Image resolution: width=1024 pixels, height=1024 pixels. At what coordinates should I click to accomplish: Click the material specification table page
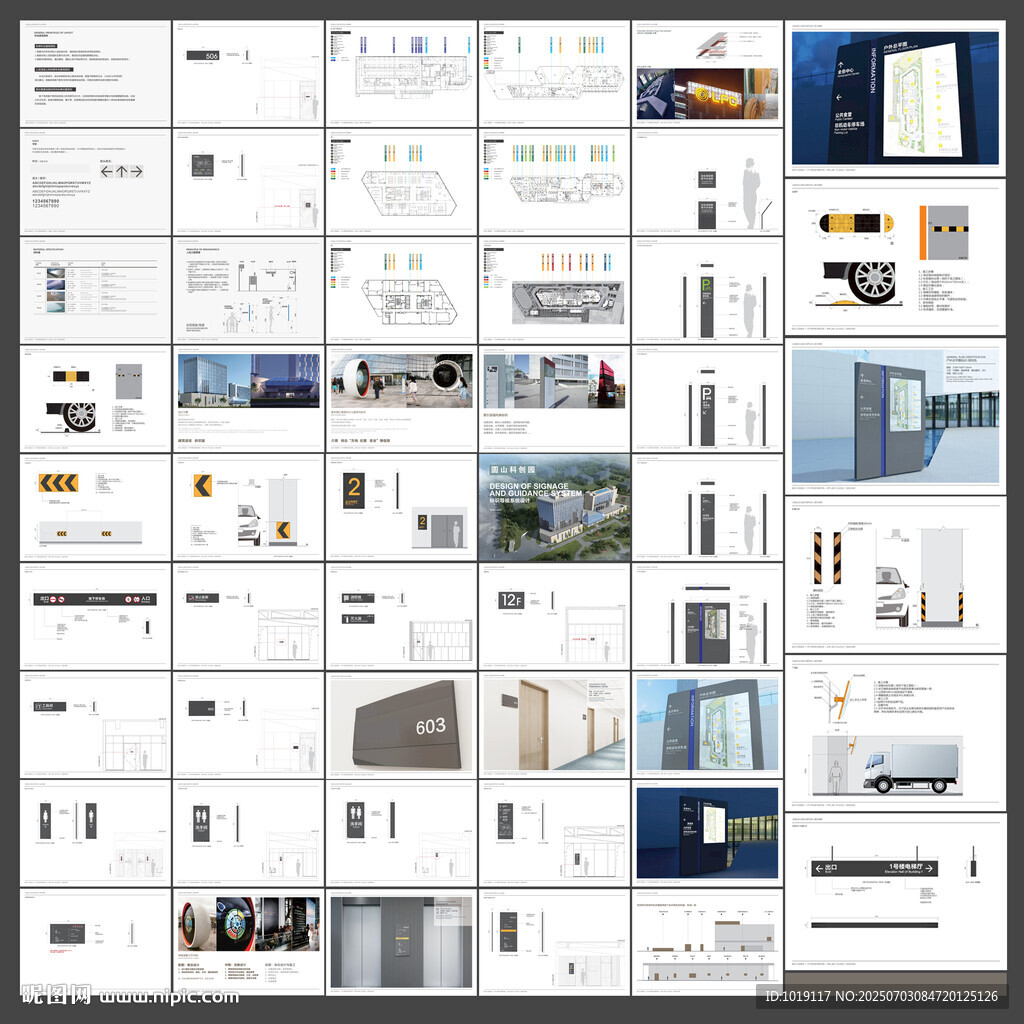click(x=95, y=290)
